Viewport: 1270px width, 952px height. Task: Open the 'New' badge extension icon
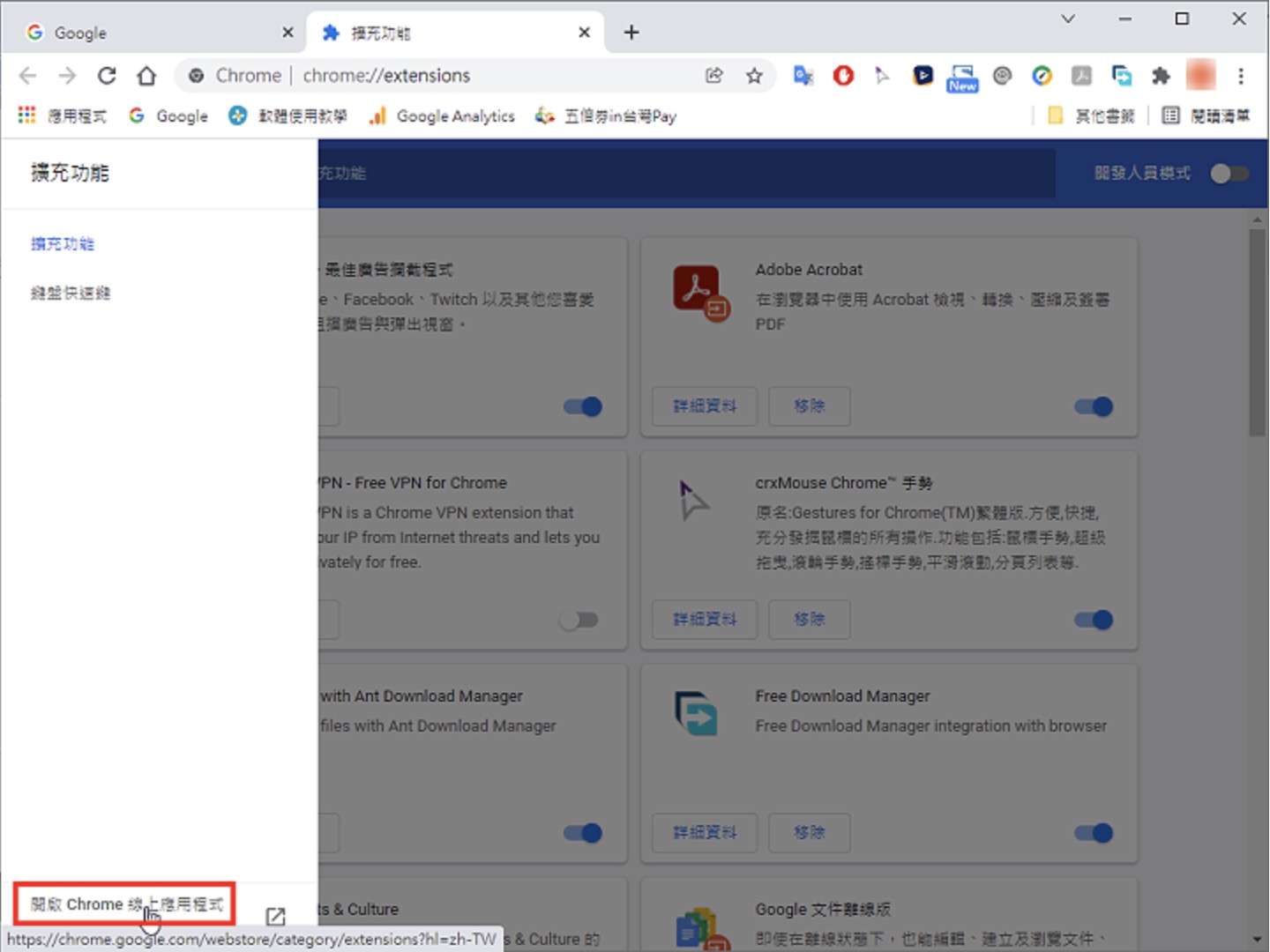pyautogui.click(x=962, y=78)
